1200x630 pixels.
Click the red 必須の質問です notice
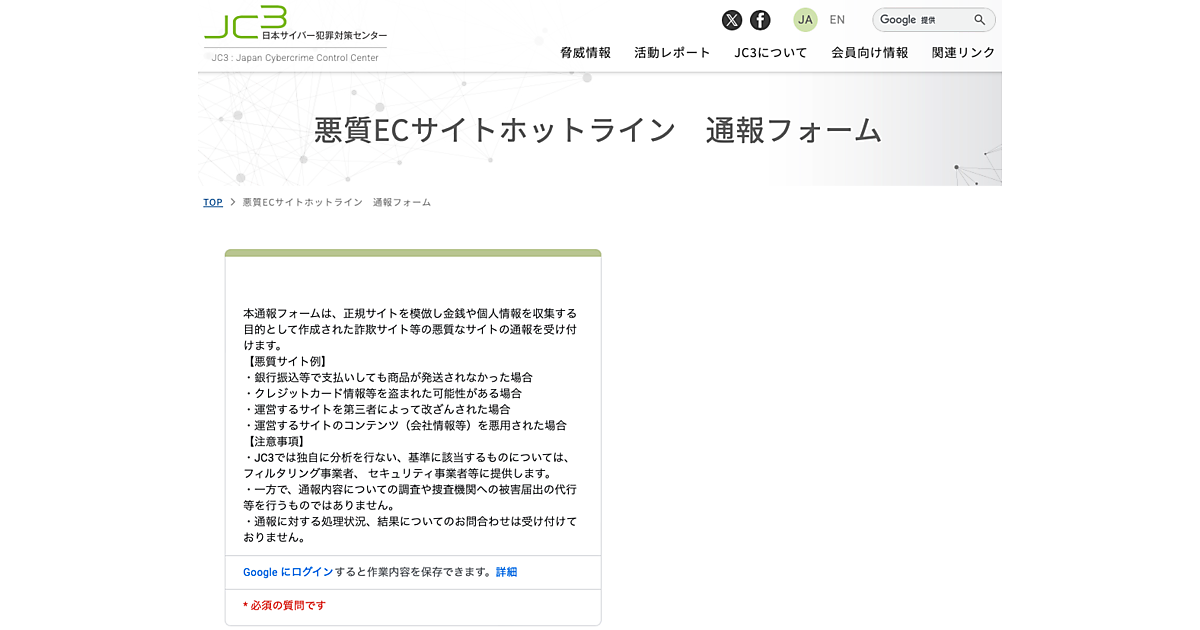coord(285,605)
